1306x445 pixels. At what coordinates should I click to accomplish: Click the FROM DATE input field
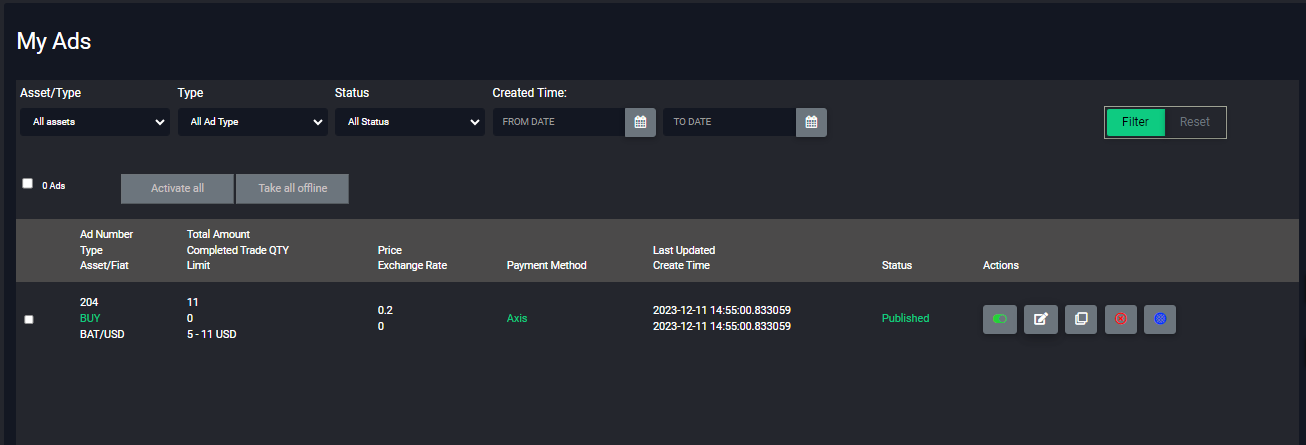click(559, 122)
